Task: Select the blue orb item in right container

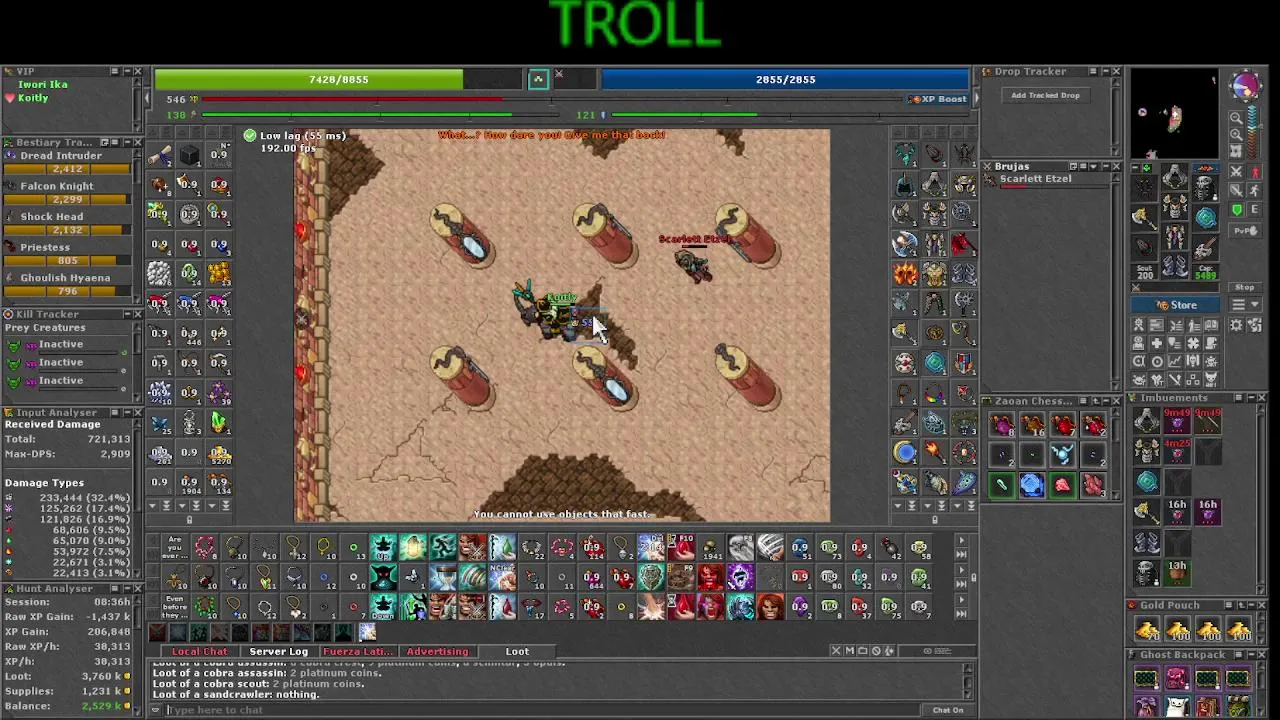Action: tap(905, 452)
